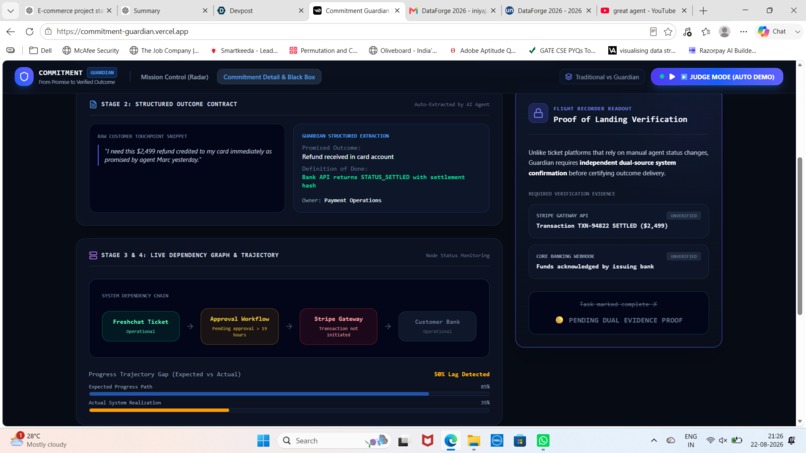
Task: Open the reader view icon in address bar
Action: click(x=653, y=31)
